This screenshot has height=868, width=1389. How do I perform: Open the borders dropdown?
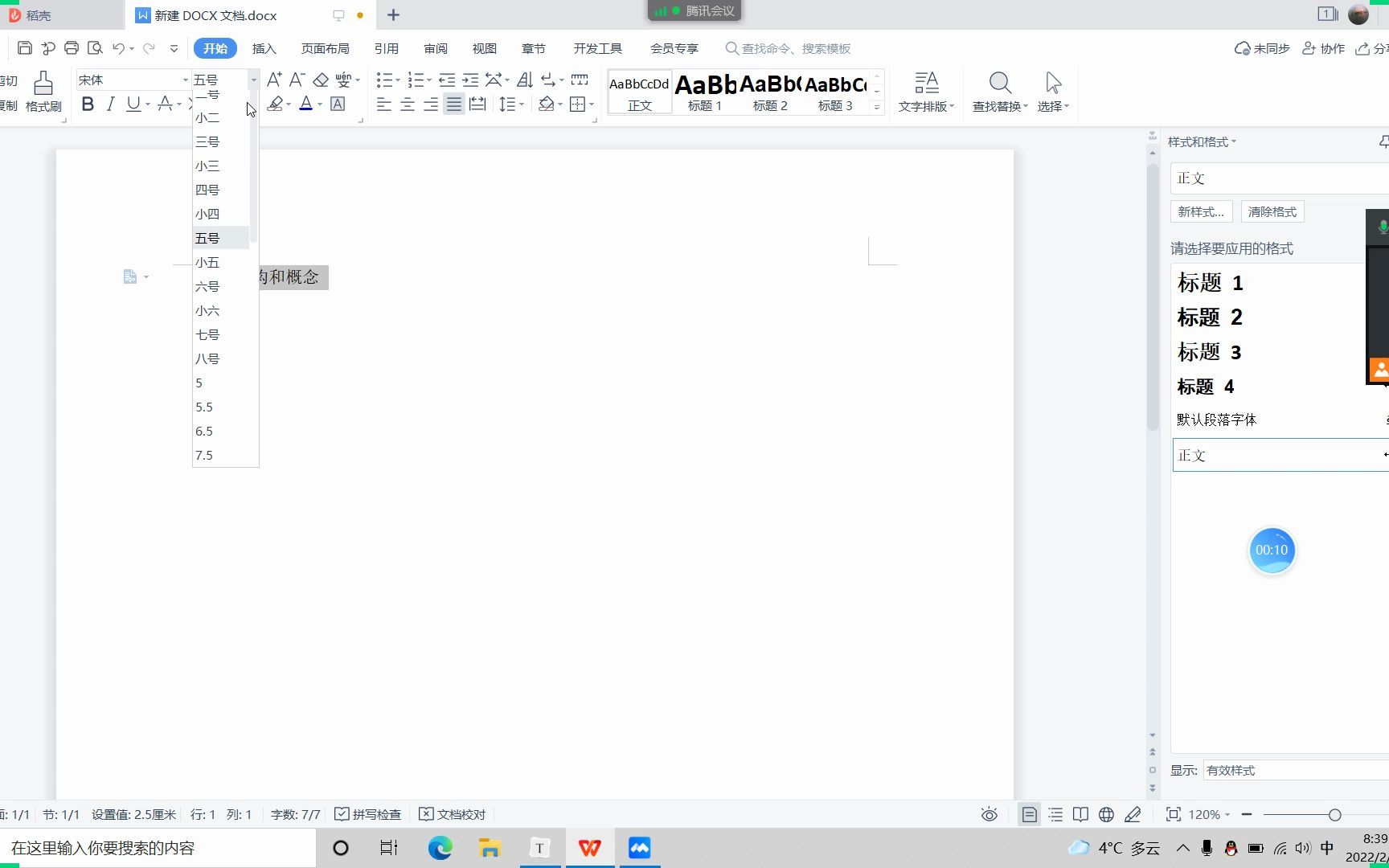point(592,104)
